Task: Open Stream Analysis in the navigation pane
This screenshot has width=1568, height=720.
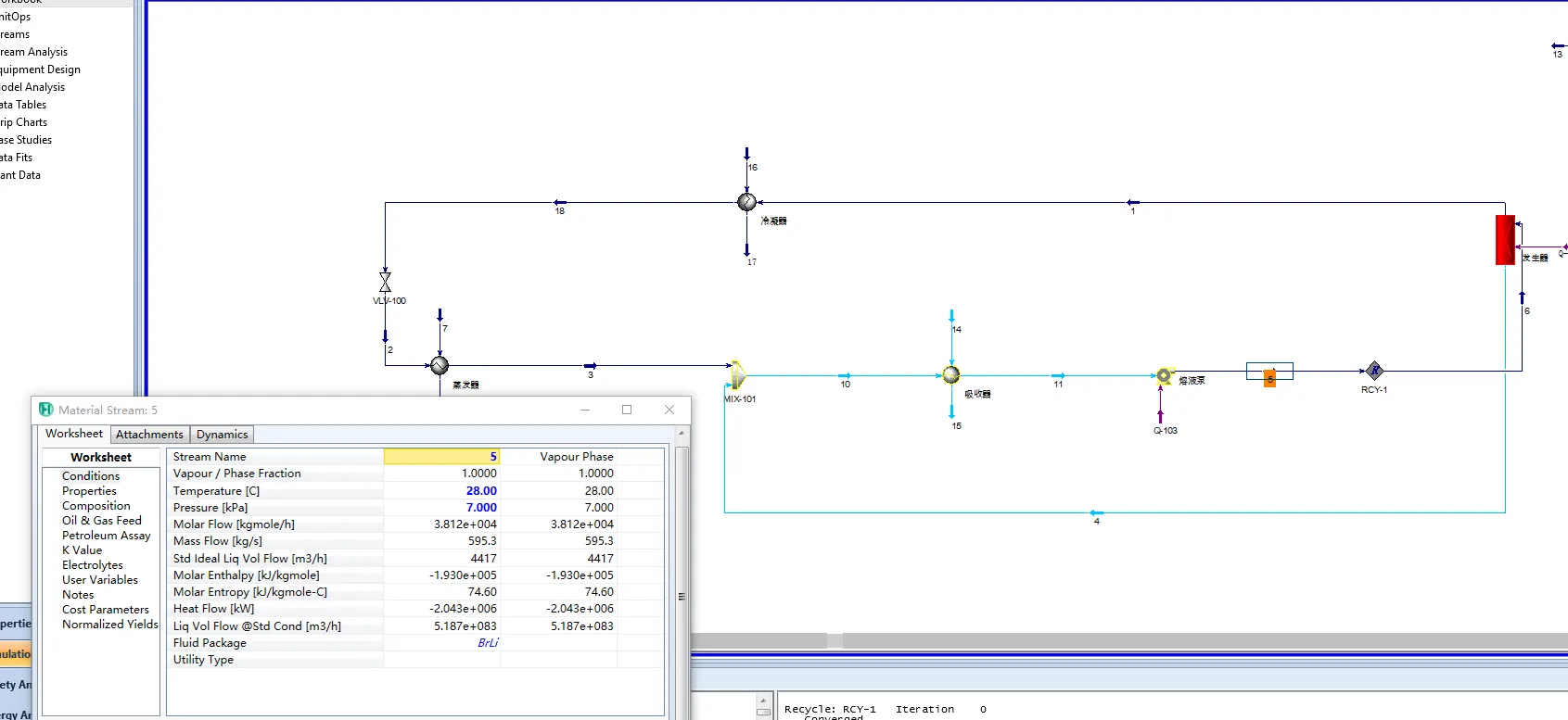Action: click(x=33, y=52)
